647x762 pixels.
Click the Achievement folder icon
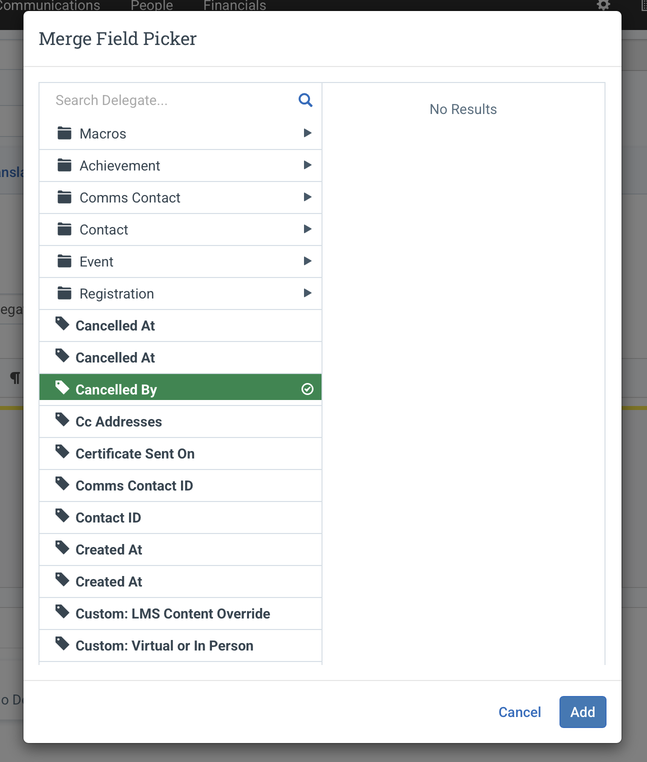[64, 165]
